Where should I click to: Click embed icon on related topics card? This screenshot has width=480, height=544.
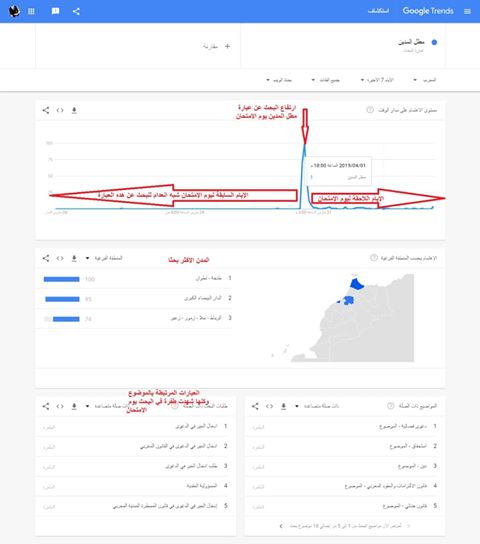pos(269,406)
